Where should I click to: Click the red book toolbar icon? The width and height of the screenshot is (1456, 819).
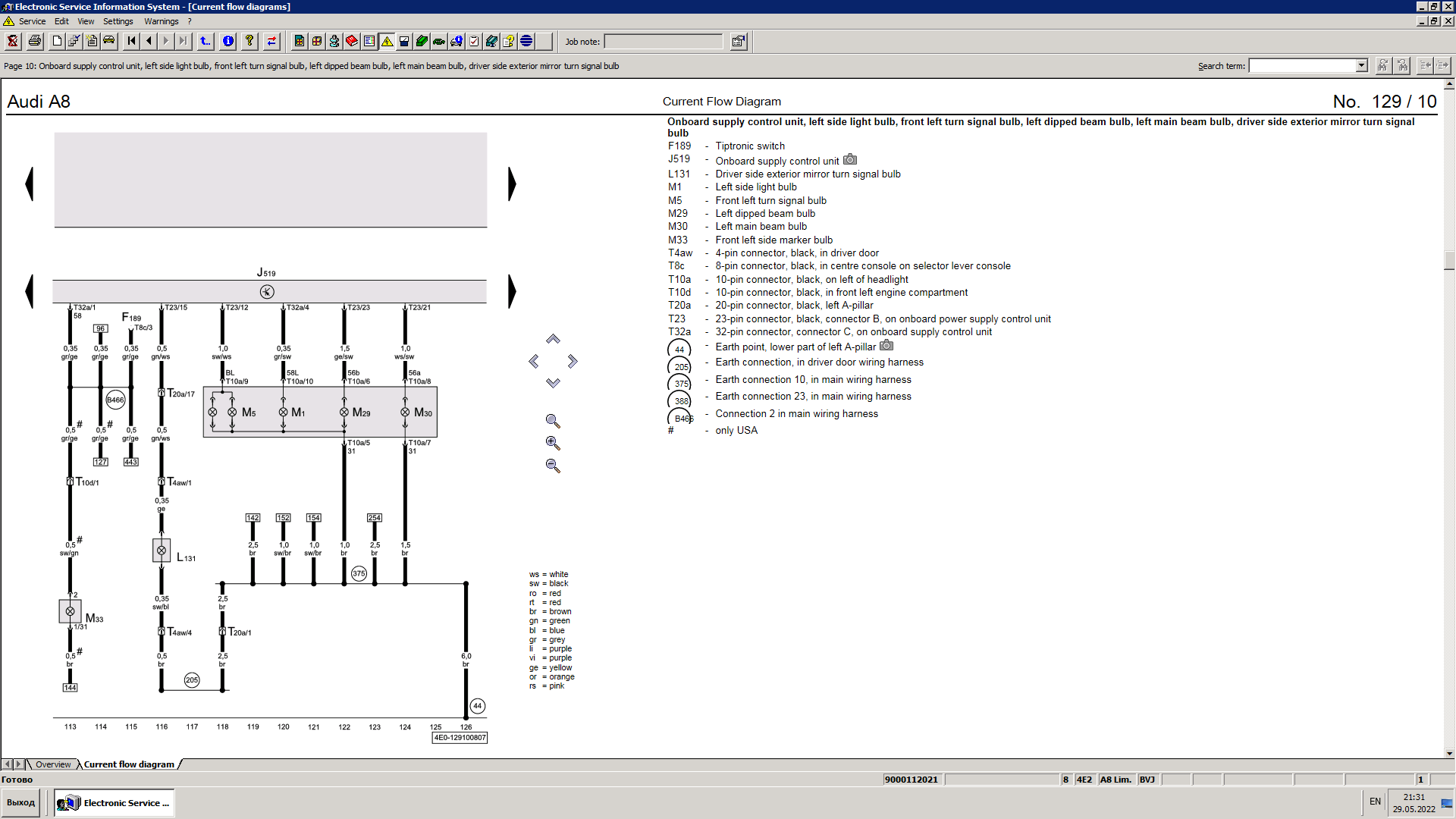tap(352, 41)
